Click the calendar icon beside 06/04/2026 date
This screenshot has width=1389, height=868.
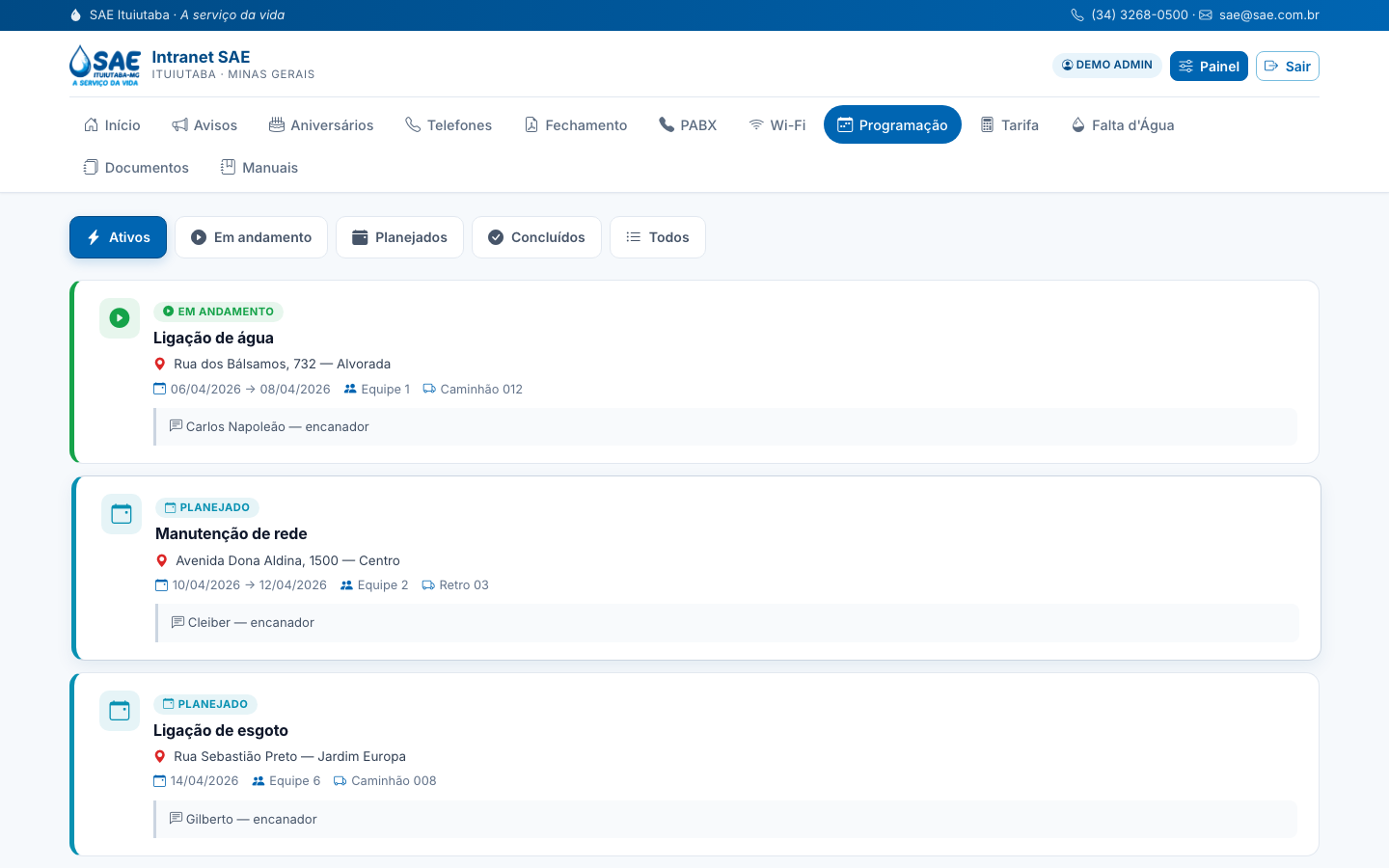(160, 390)
